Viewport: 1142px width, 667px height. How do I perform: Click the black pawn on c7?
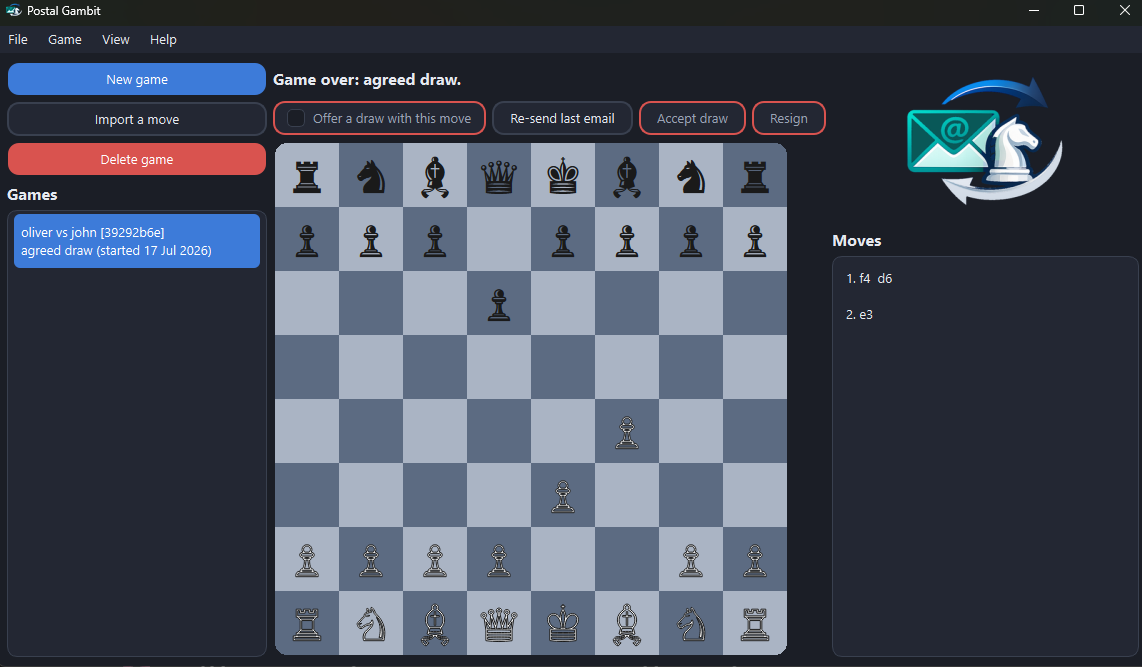click(435, 240)
